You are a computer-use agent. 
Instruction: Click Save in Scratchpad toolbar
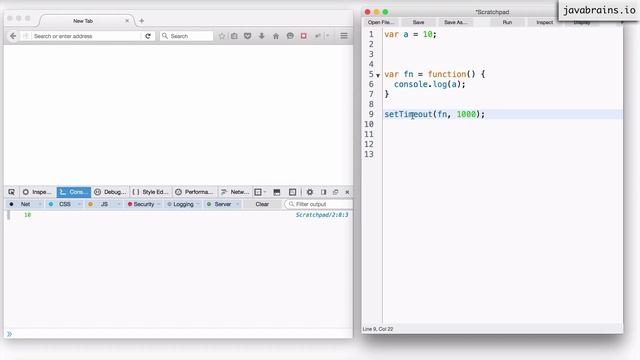click(x=418, y=22)
